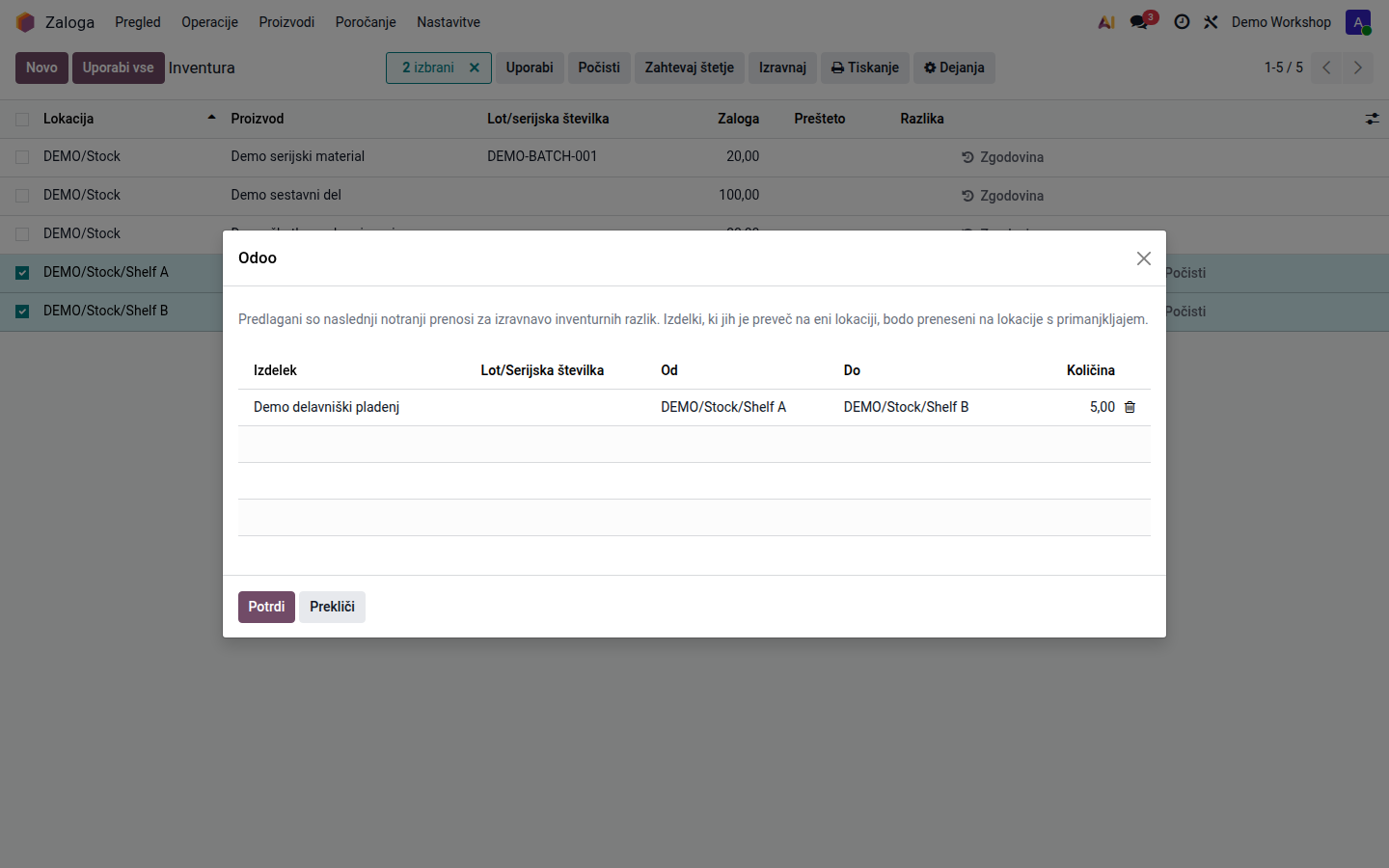
Task: Open the Tiskanje print dropdown
Action: point(865,68)
